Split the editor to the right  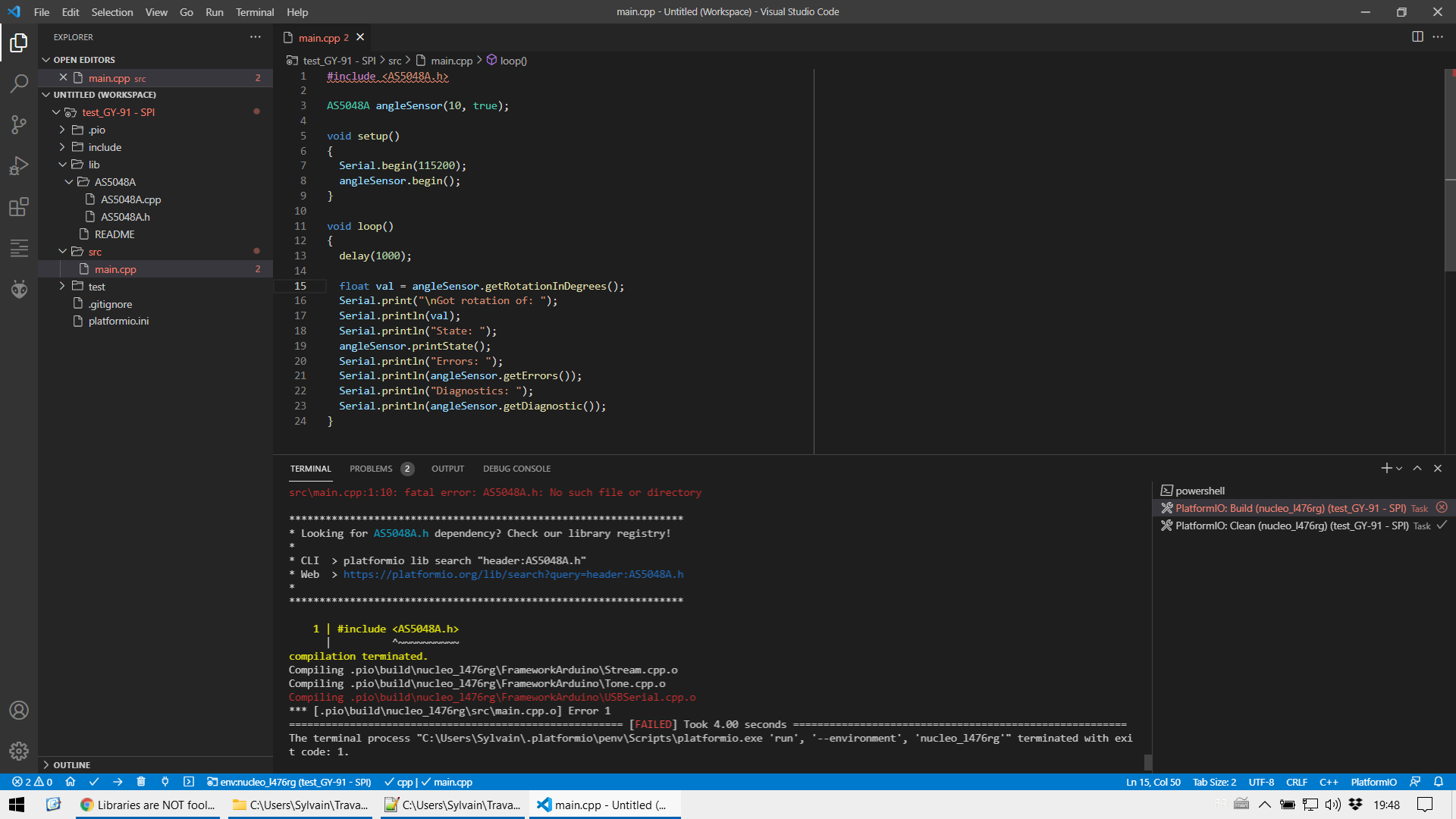(x=1417, y=37)
